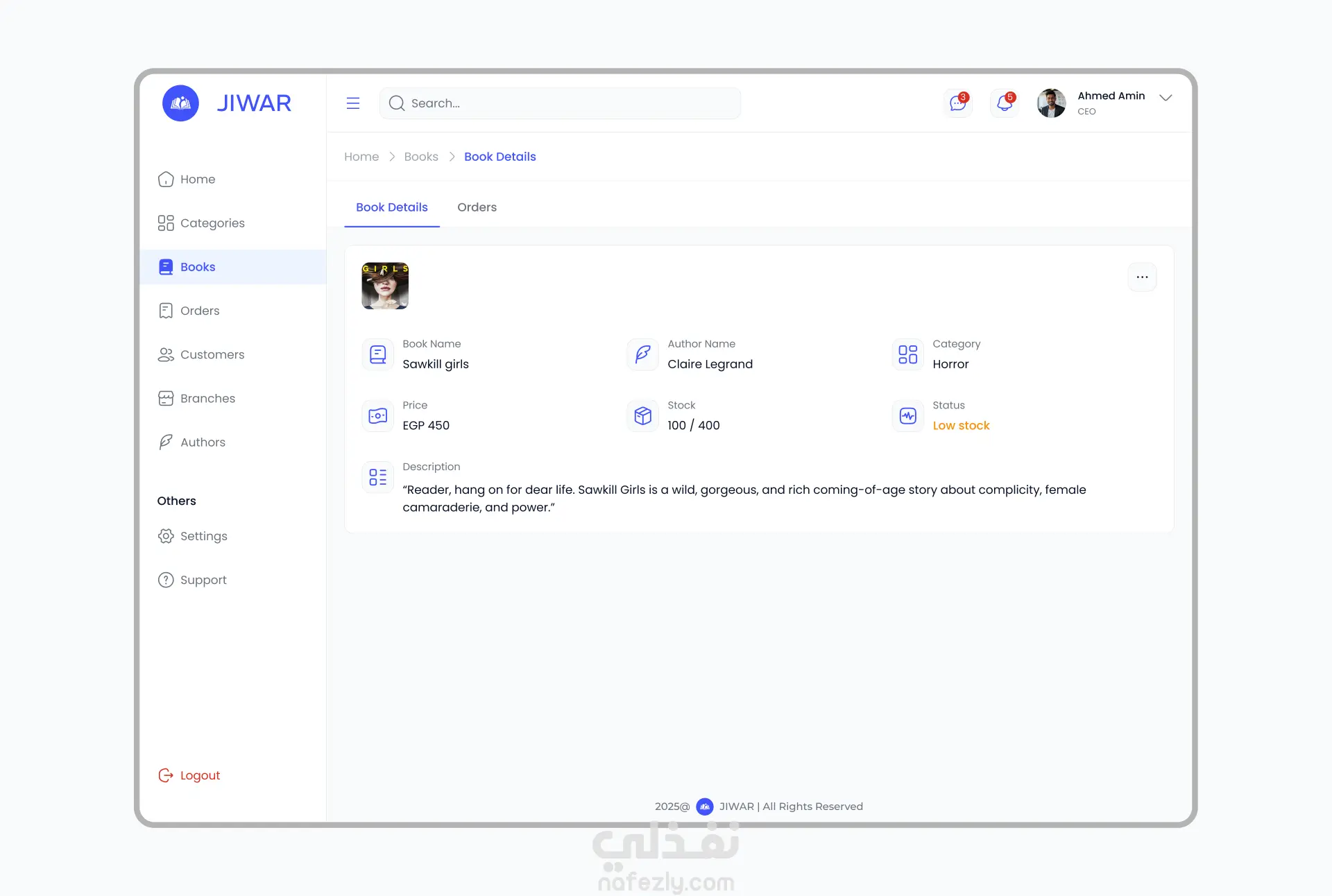Click Home breadcrumb link
Screen dimensions: 1332x896
(361, 157)
